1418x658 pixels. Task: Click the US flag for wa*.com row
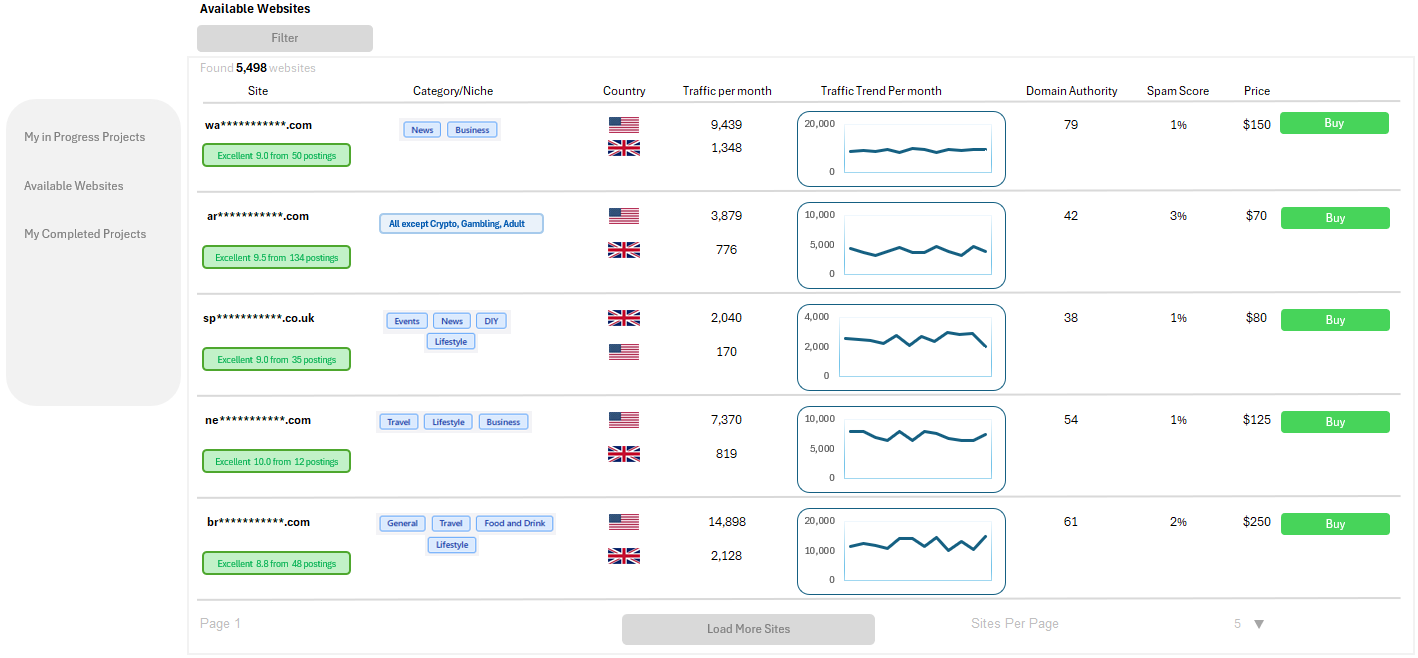623,125
